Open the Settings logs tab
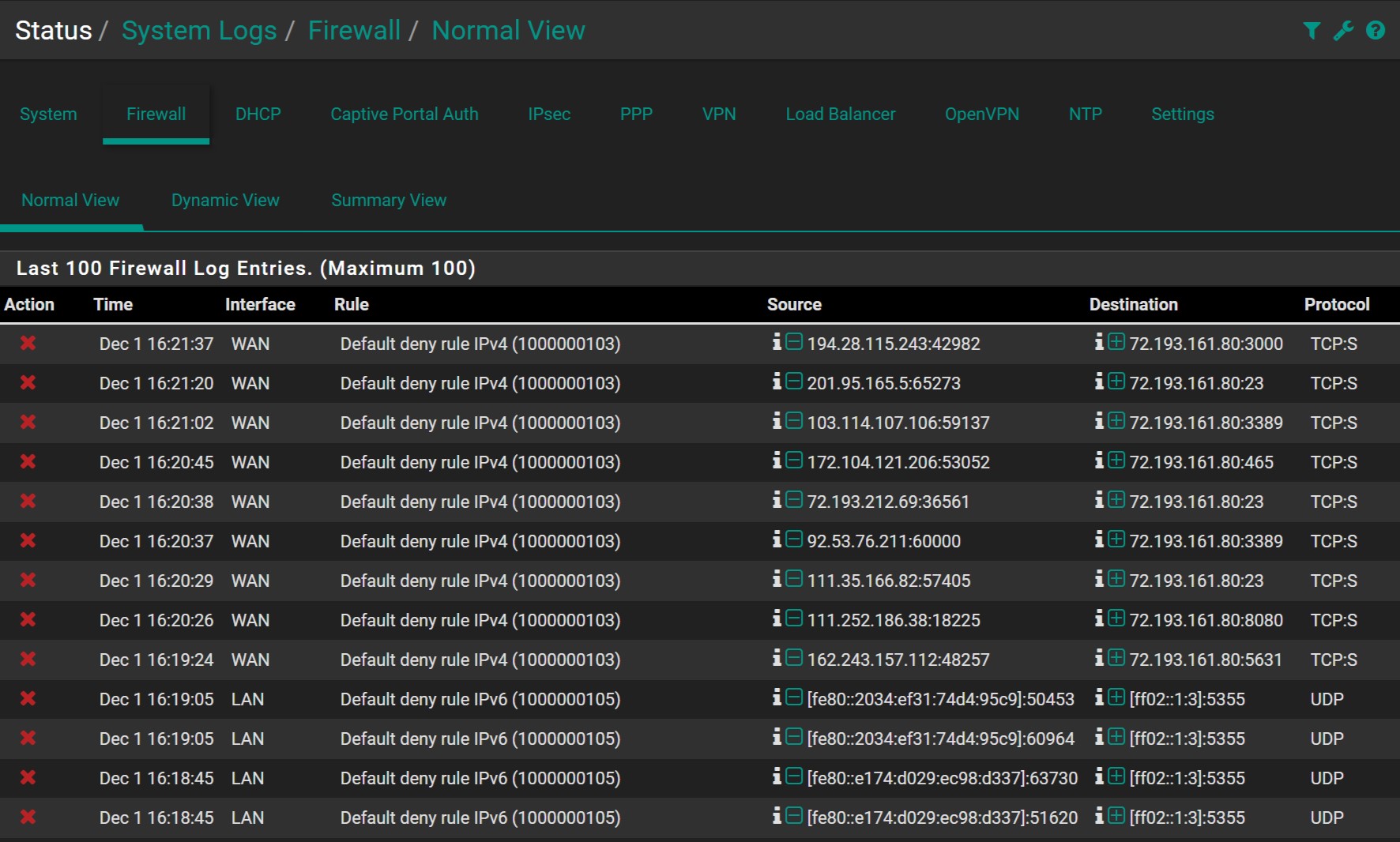 (1182, 115)
